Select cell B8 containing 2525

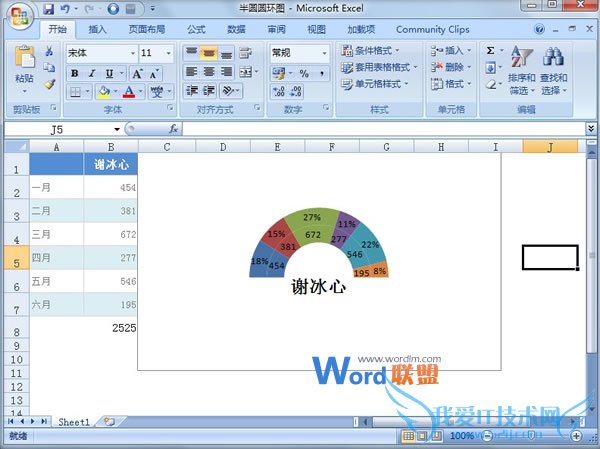tap(111, 328)
